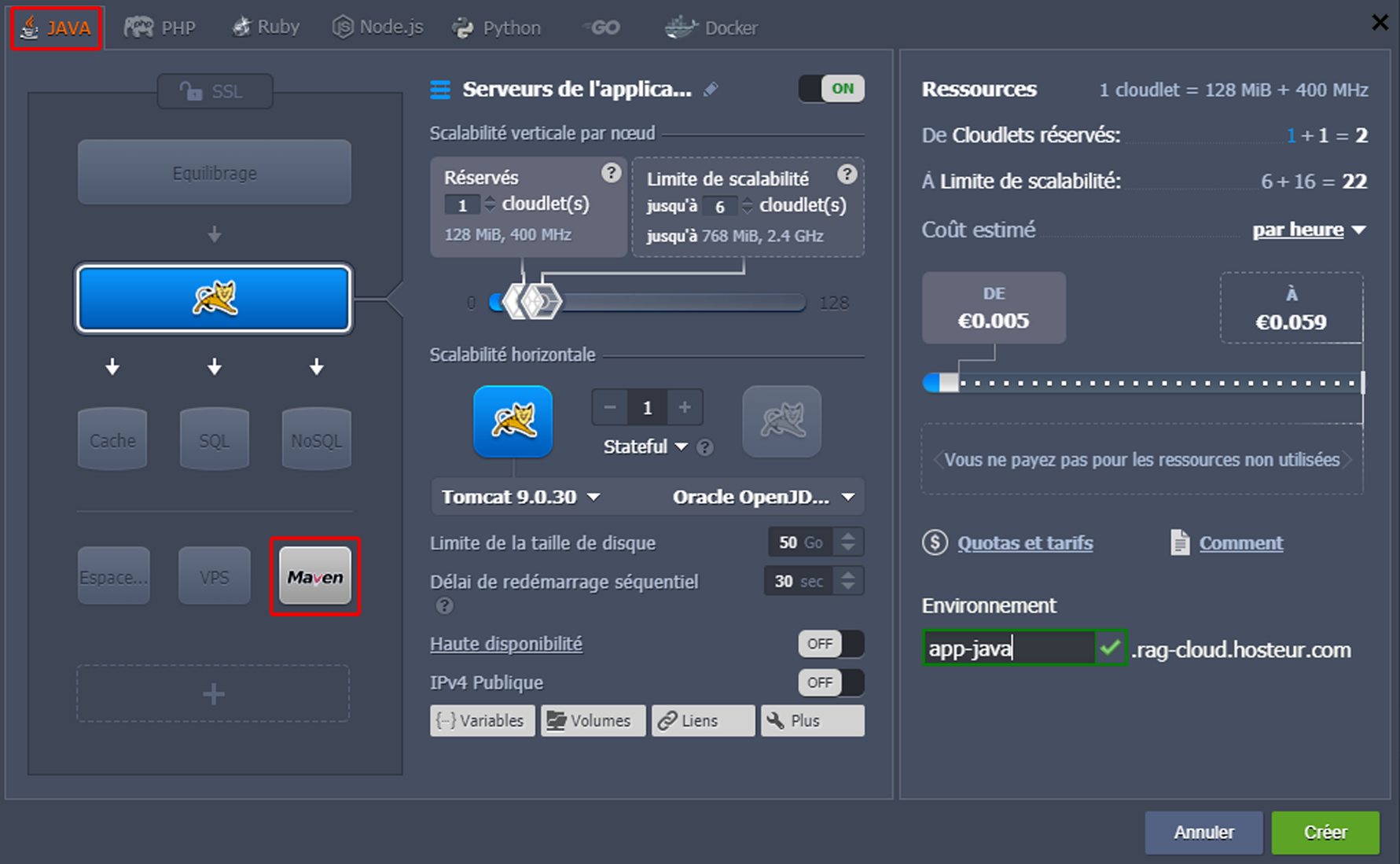Click the environment name input field
Image resolution: width=1400 pixels, height=864 pixels.
1009,649
